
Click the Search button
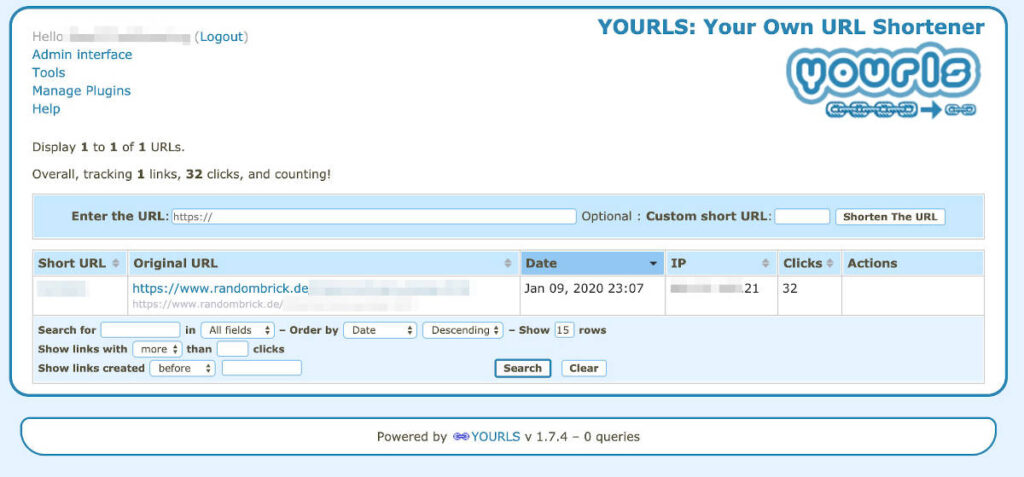coord(522,369)
